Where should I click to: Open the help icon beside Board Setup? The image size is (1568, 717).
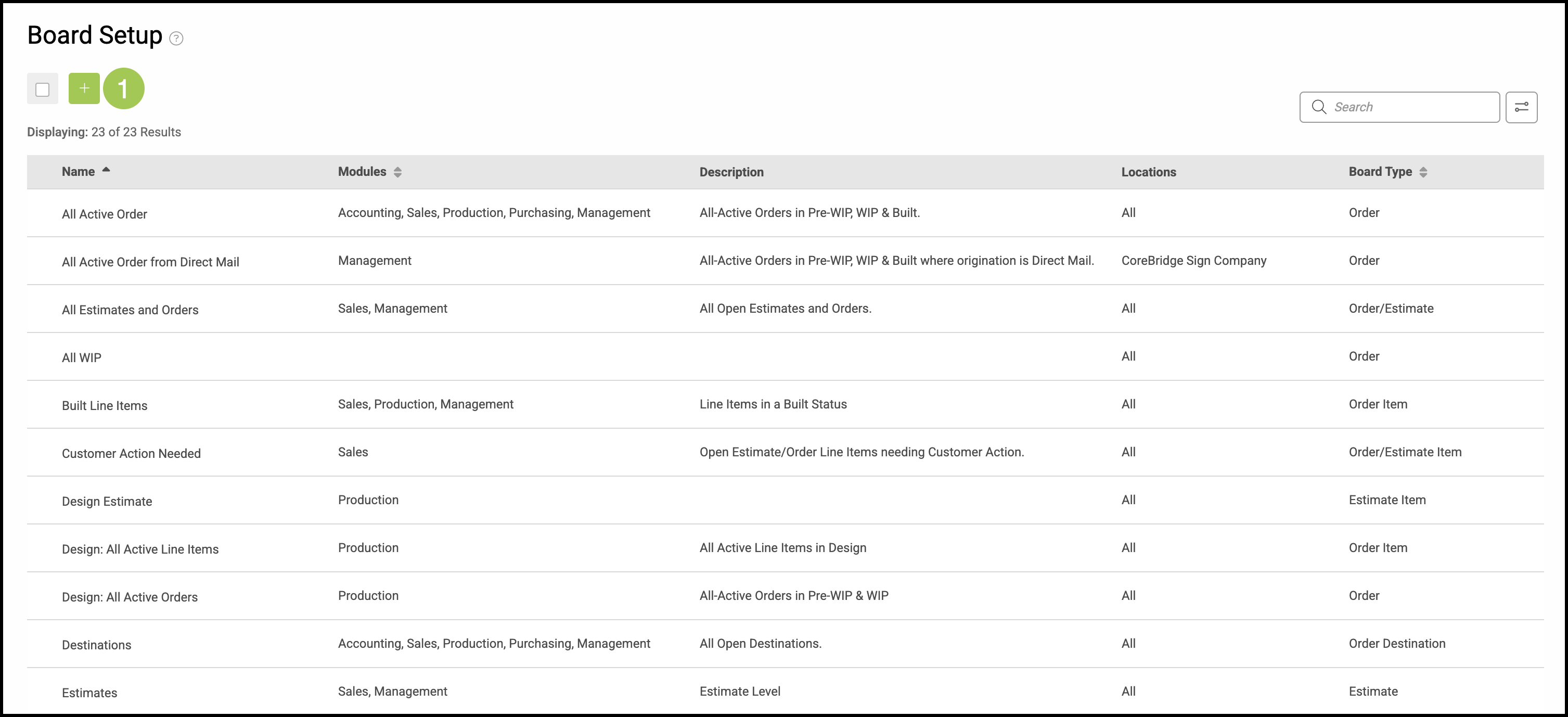(x=176, y=39)
